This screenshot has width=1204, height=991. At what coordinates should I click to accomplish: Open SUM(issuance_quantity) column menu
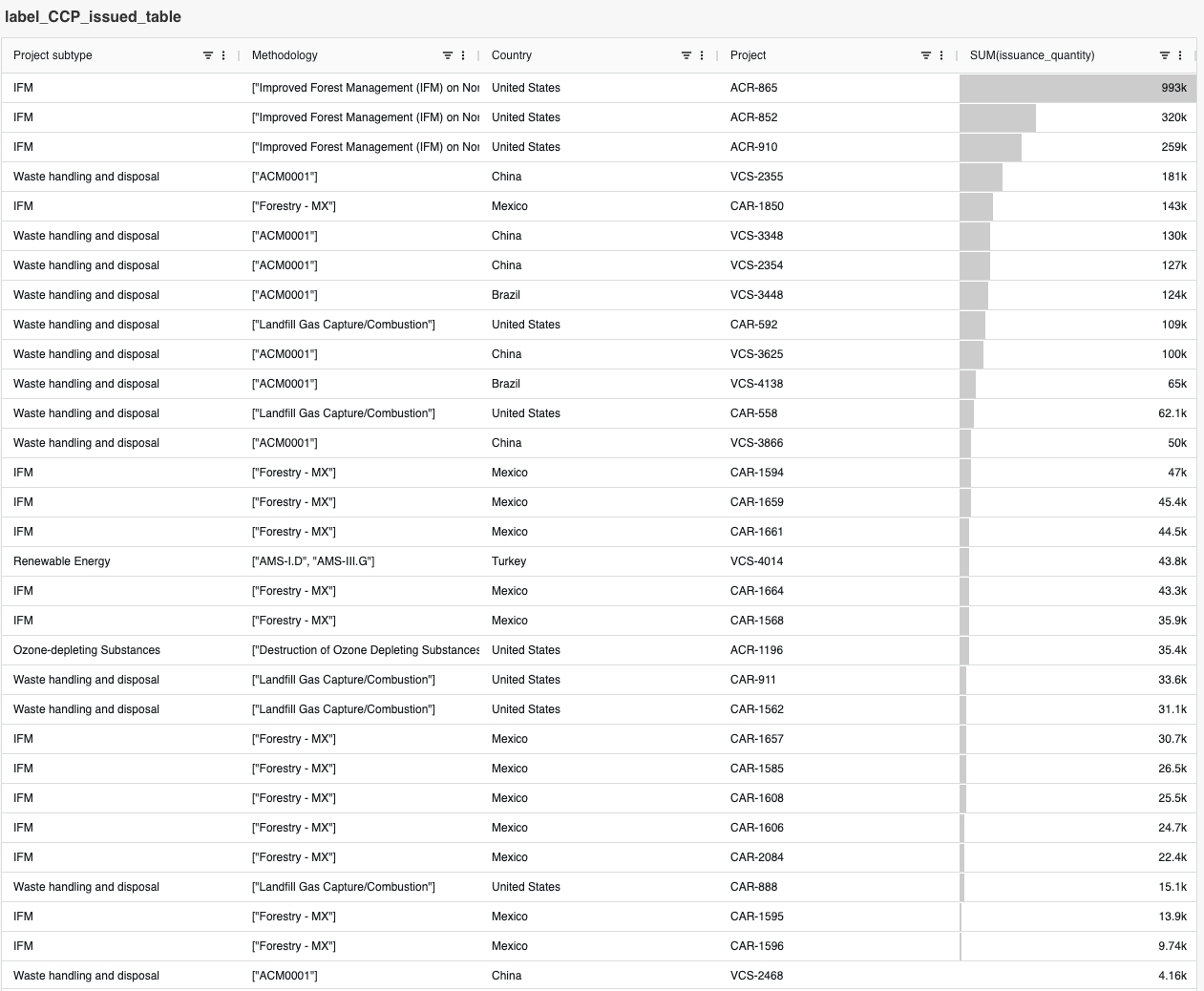click(x=1180, y=55)
